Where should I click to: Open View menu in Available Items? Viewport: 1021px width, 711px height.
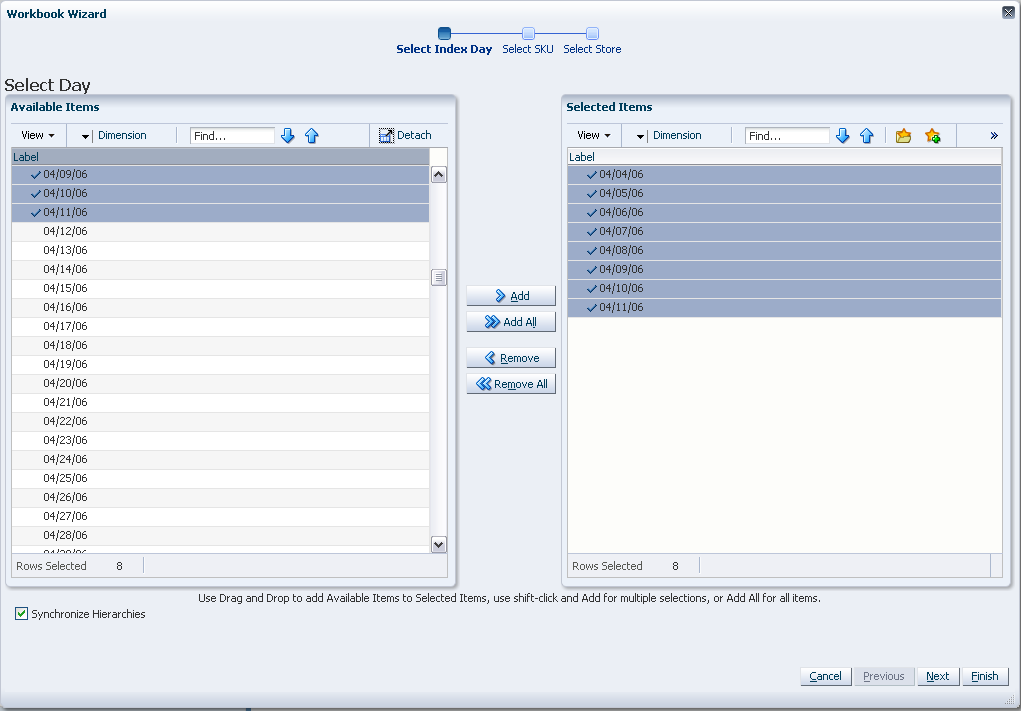pyautogui.click(x=38, y=135)
